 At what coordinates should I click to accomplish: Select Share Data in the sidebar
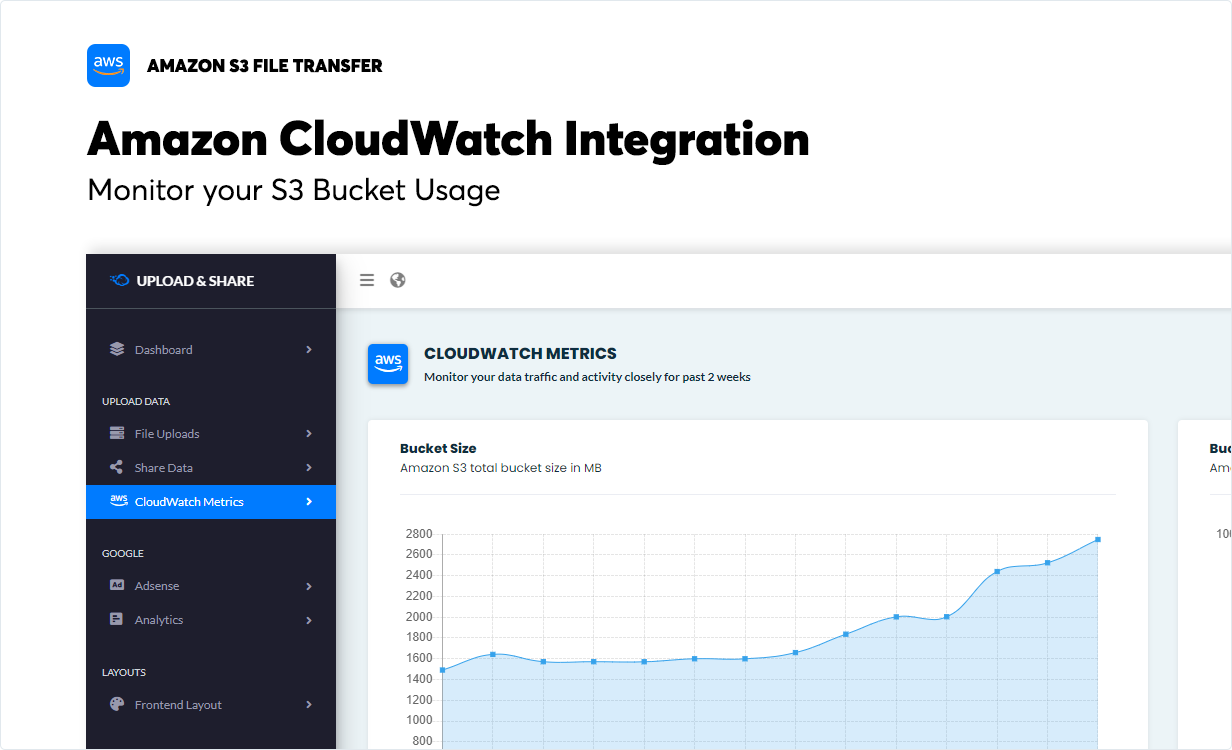tap(211, 467)
